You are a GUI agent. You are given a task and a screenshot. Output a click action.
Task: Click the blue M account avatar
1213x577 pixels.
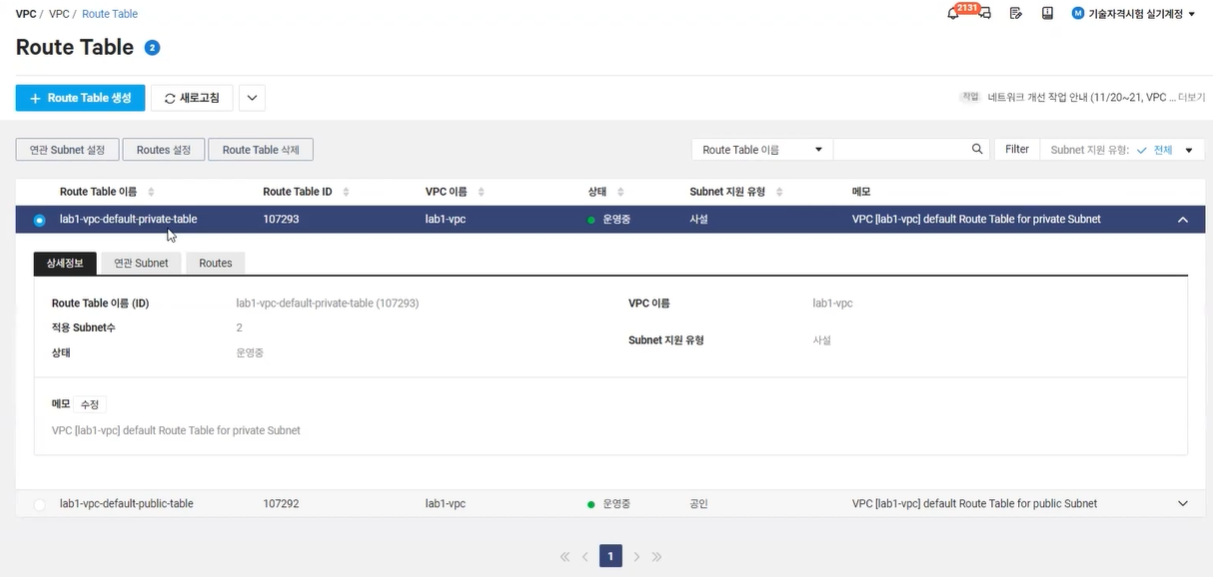tap(1077, 14)
